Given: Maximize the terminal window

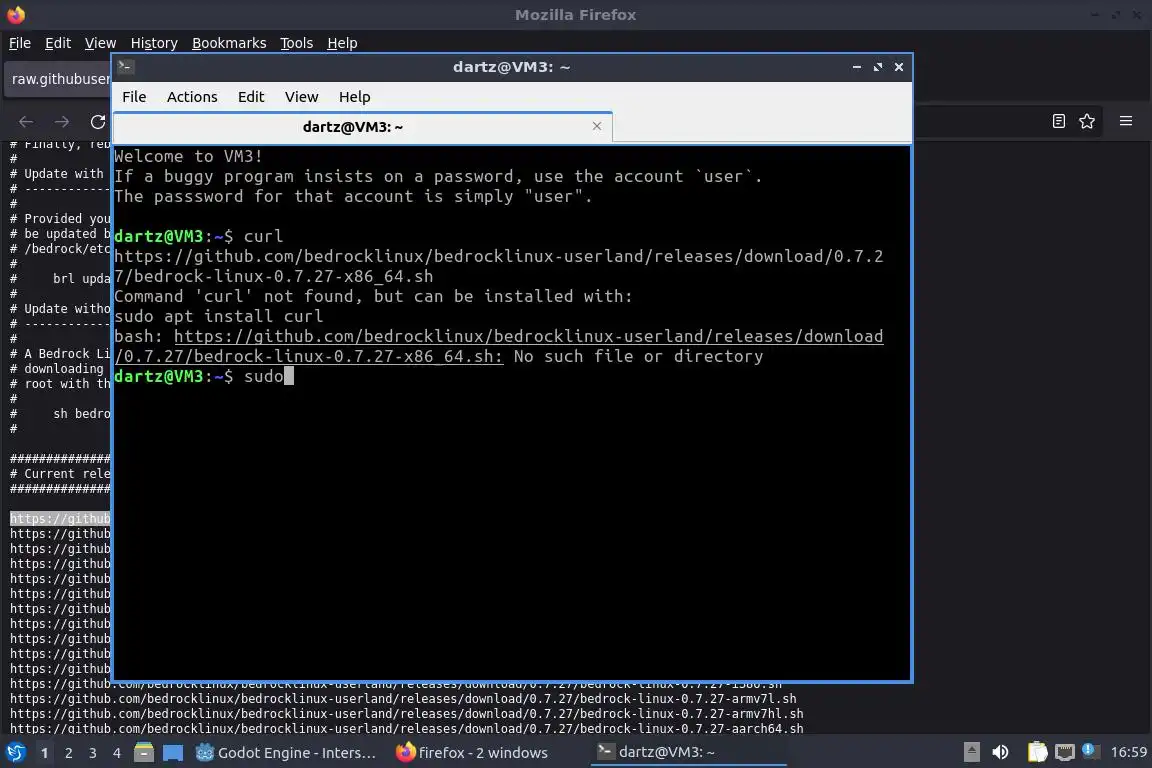Looking at the screenshot, I should tap(878, 67).
